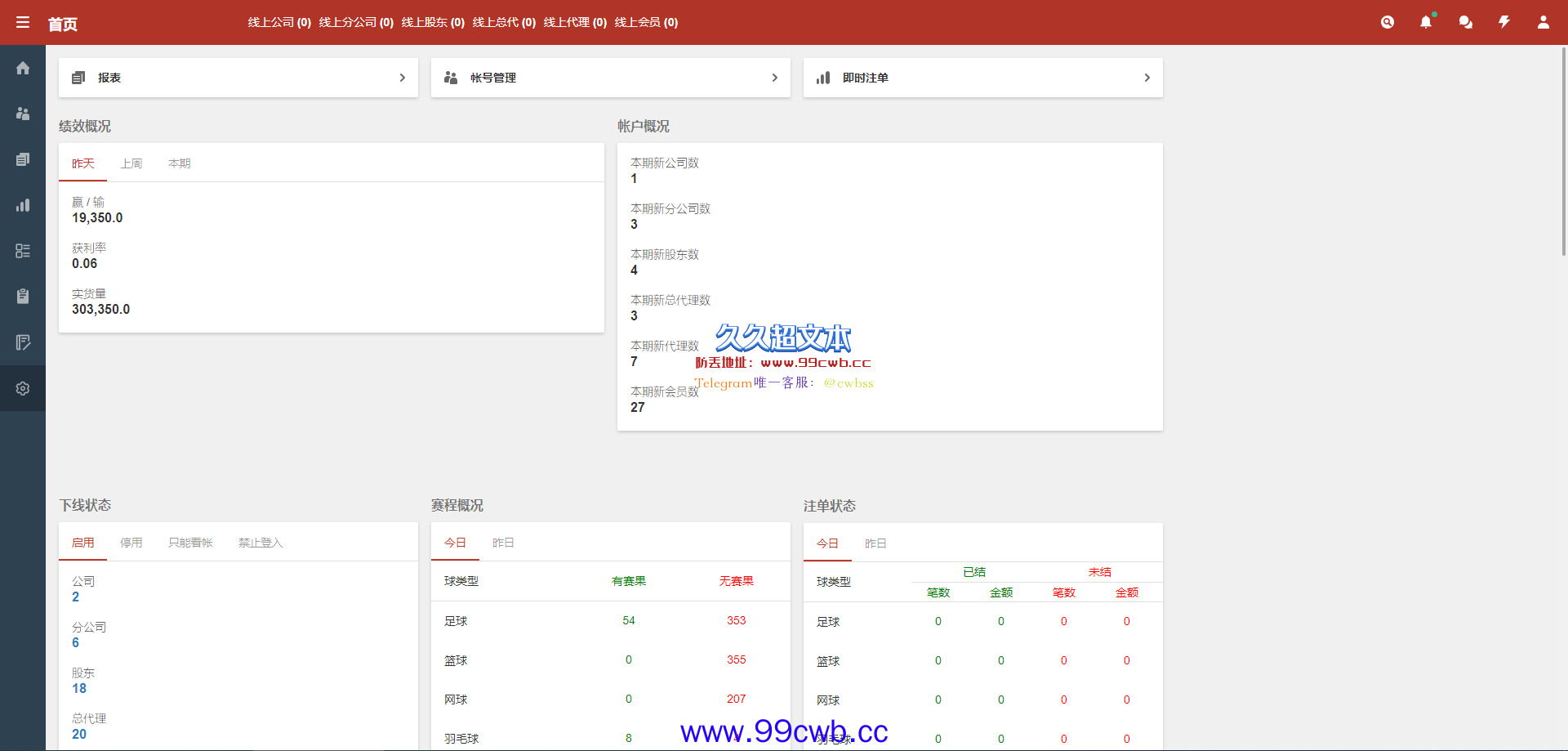
Task: Switch to the 上周 tab
Action: pos(131,163)
